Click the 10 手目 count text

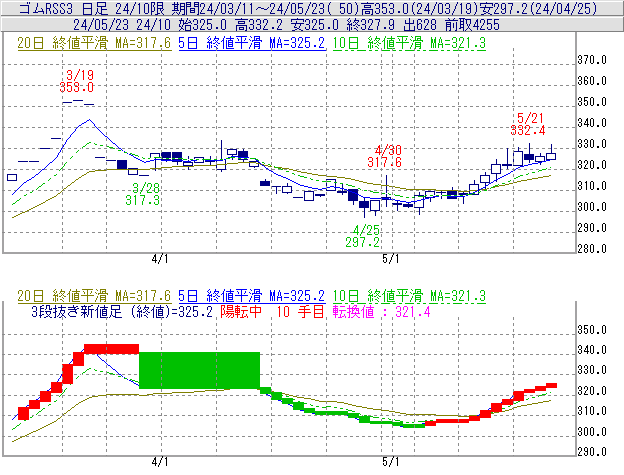[x=301, y=311]
